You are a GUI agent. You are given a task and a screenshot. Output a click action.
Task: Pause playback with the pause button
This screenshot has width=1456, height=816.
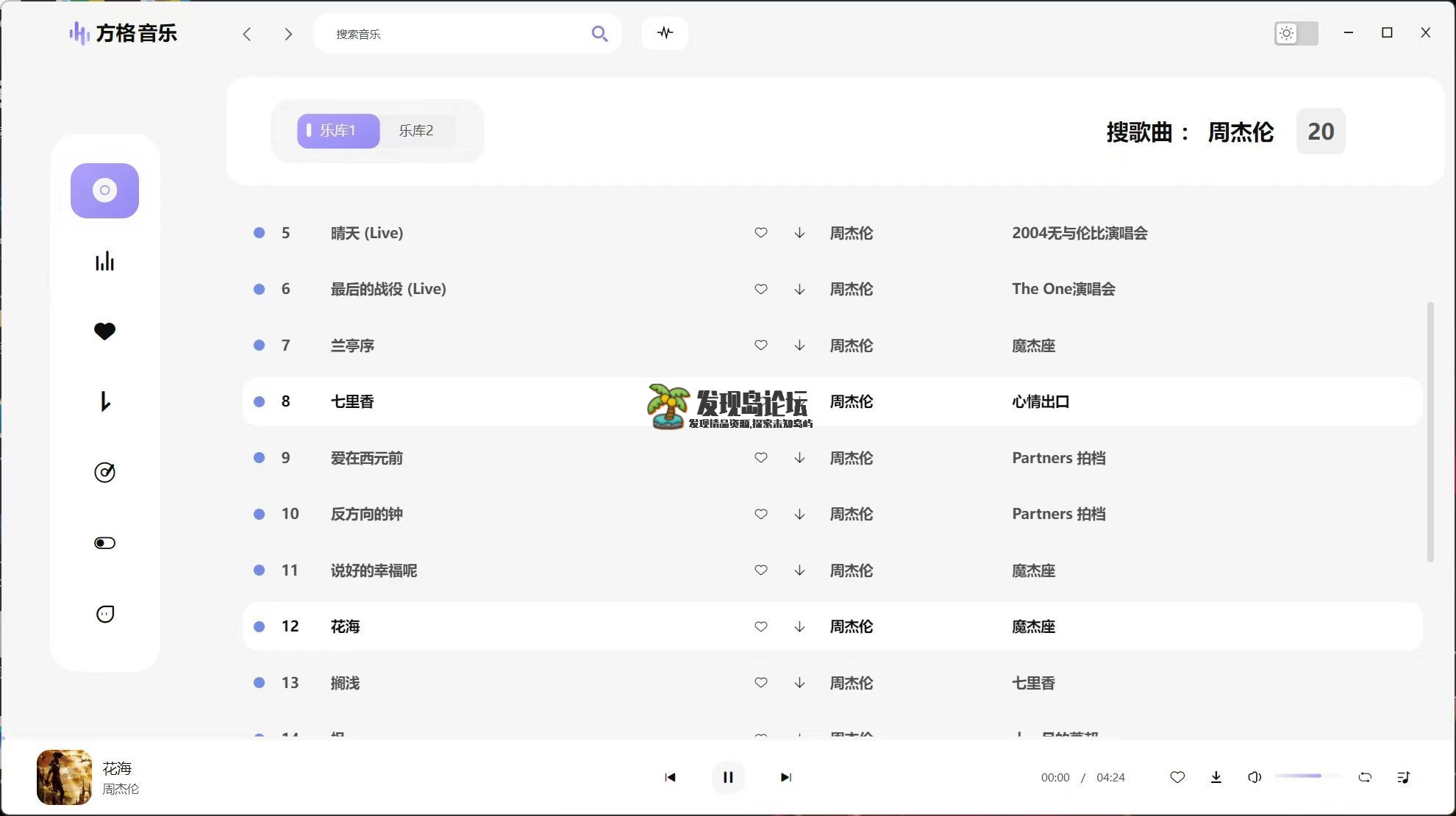[x=728, y=777]
